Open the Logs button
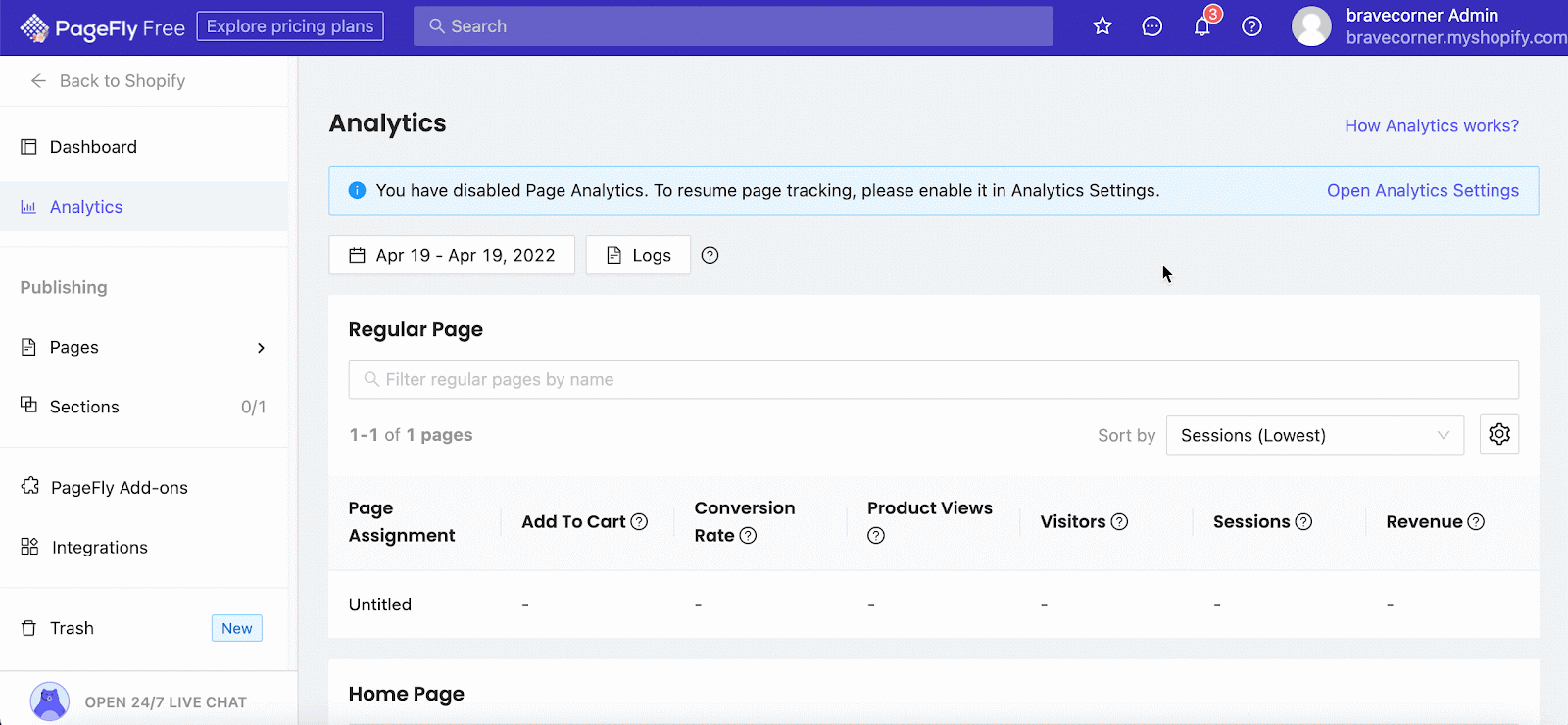Image resolution: width=1568 pixels, height=725 pixels. [638, 255]
